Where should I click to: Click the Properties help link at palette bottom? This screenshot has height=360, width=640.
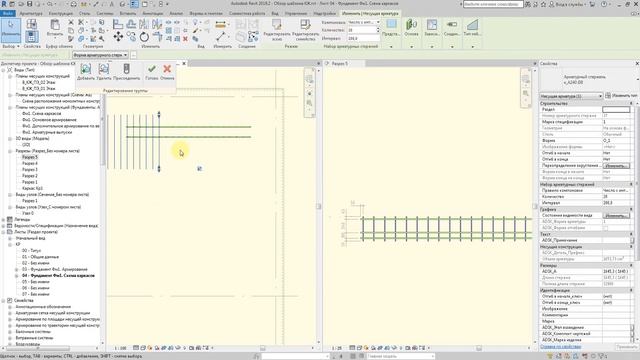point(560,347)
